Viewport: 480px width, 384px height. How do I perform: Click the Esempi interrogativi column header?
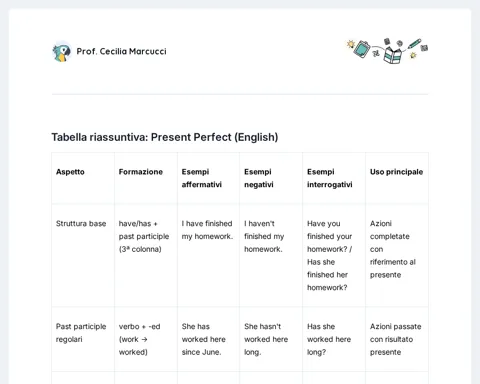330,178
